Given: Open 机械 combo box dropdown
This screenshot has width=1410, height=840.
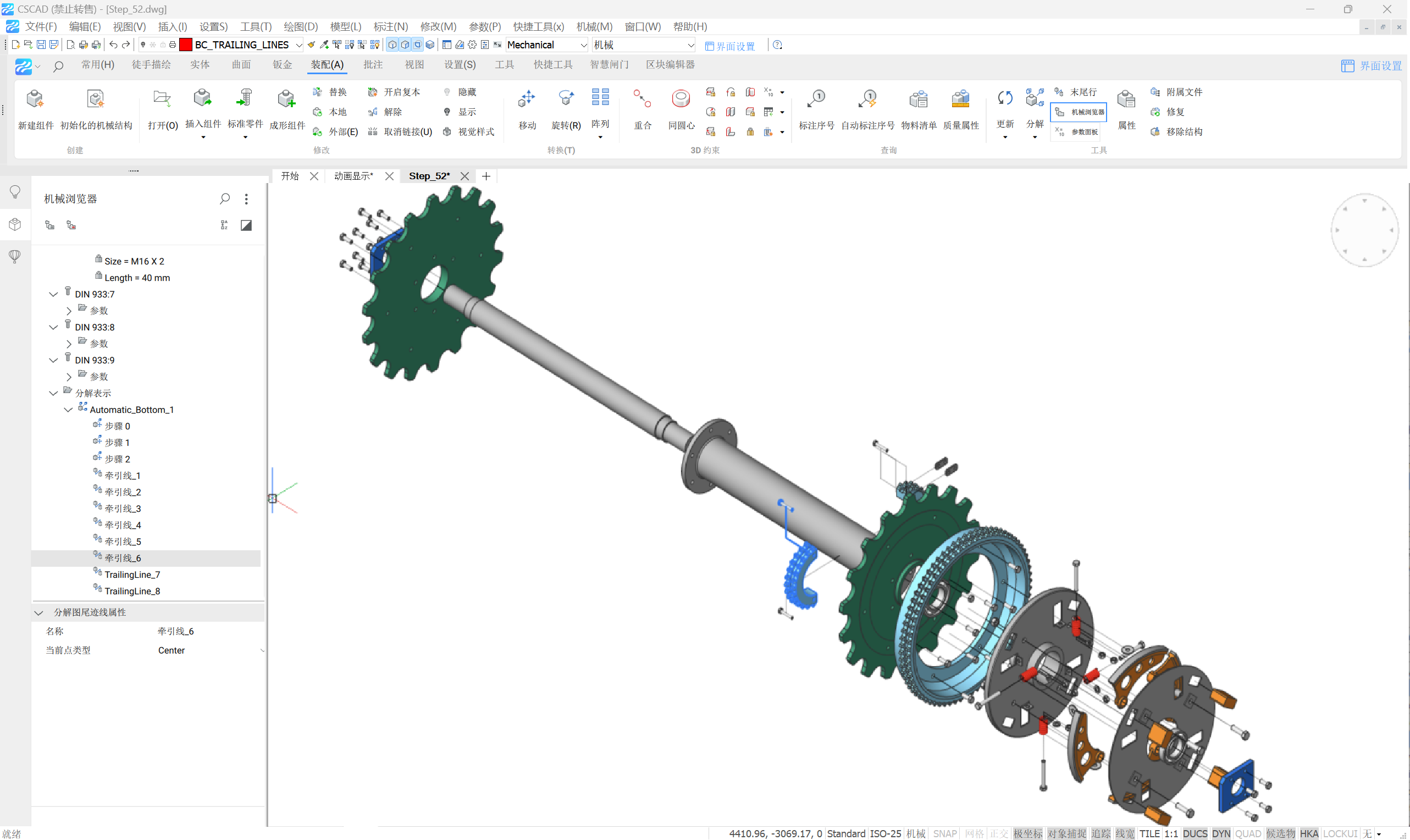Looking at the screenshot, I should [x=690, y=45].
